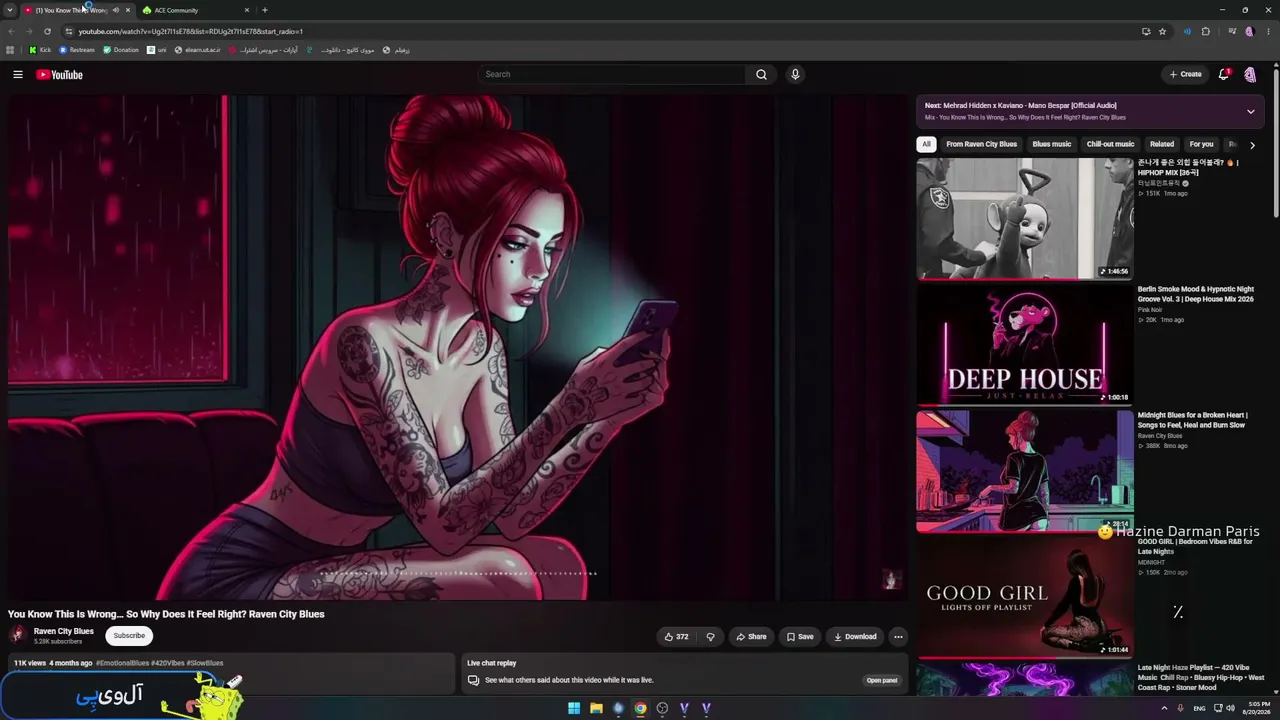Show more filter chips with right arrow

pyautogui.click(x=1252, y=145)
